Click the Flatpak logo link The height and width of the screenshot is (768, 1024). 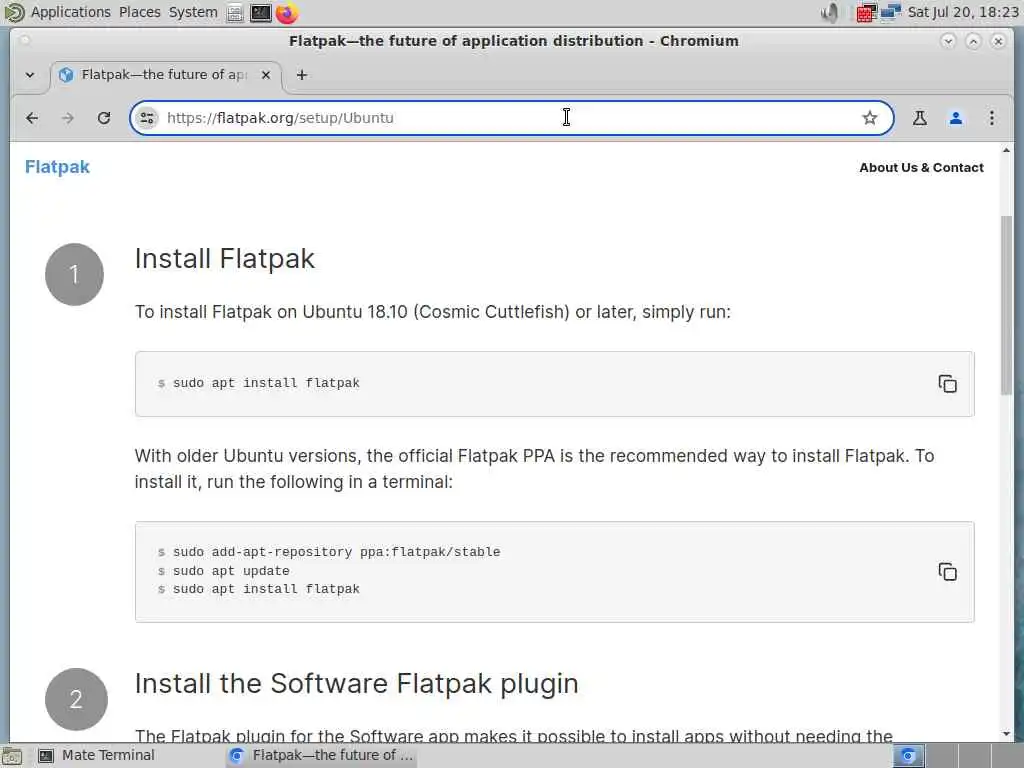click(57, 167)
